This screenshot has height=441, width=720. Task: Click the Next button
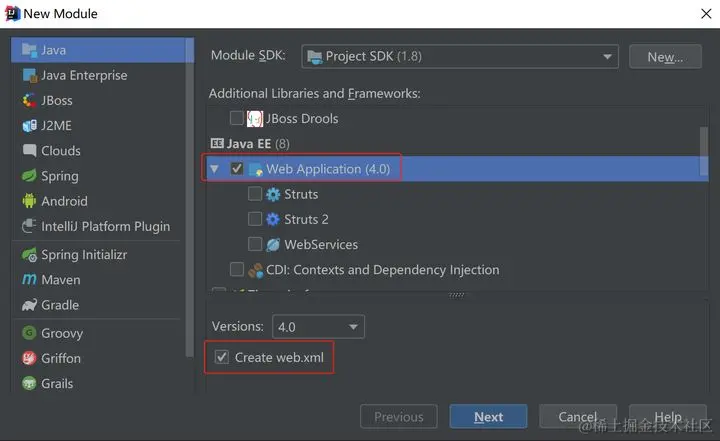[x=488, y=417]
